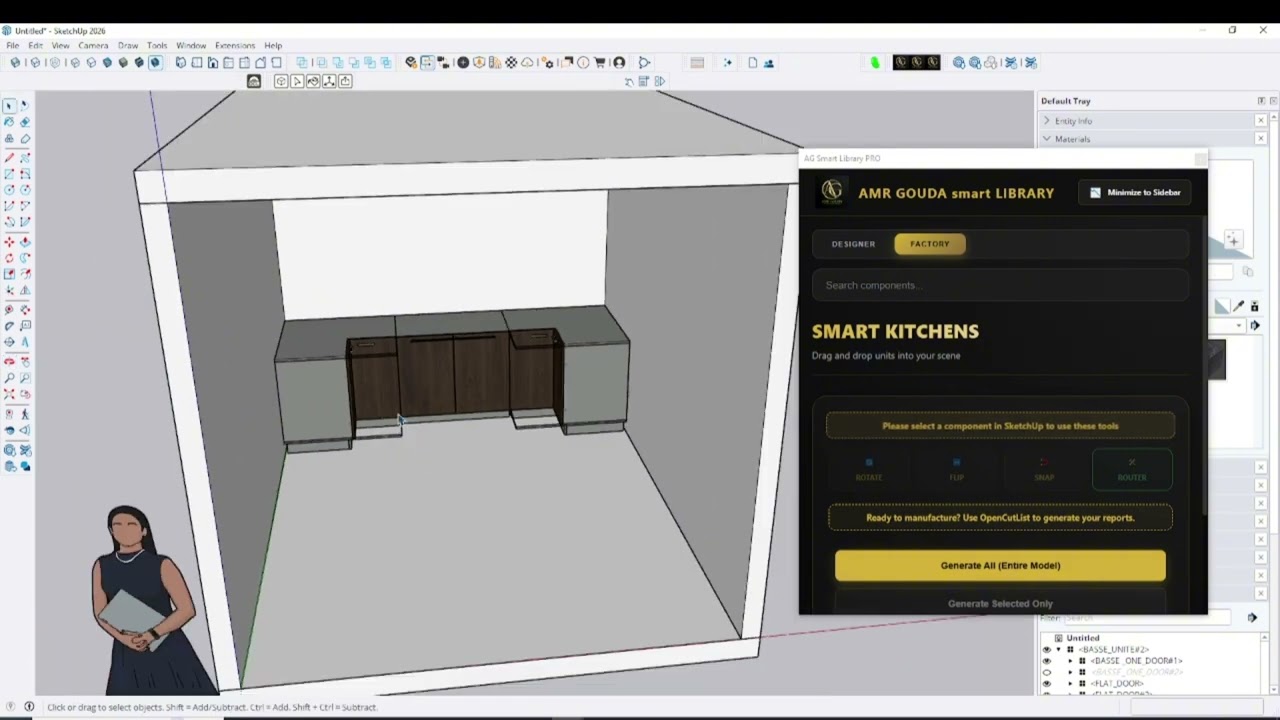Choose the Zoom magnifier tool
The image size is (1280, 720).
pyautogui.click(x=9, y=378)
